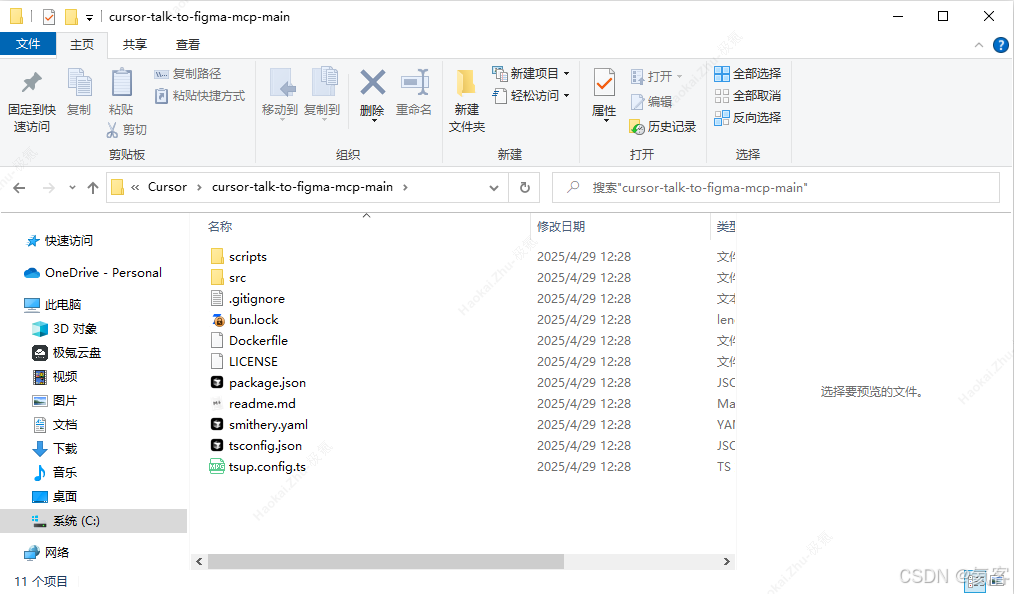Screen dimensions: 1014x594
Task: Click the Properties (属性) icon
Action: (604, 83)
